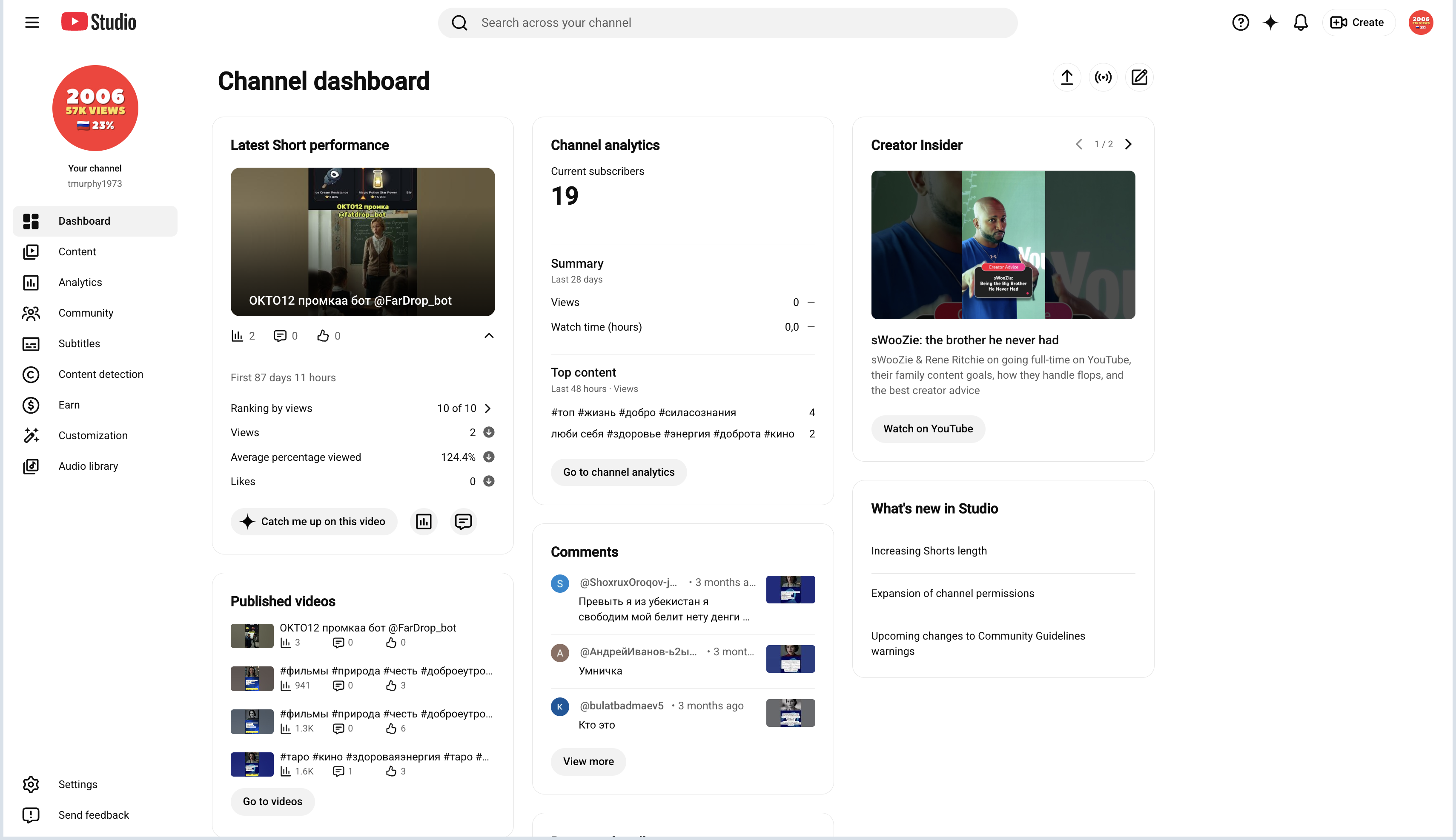Click the @АндрейИванов commenter name
This screenshot has width=1456, height=840.
pyautogui.click(x=638, y=651)
